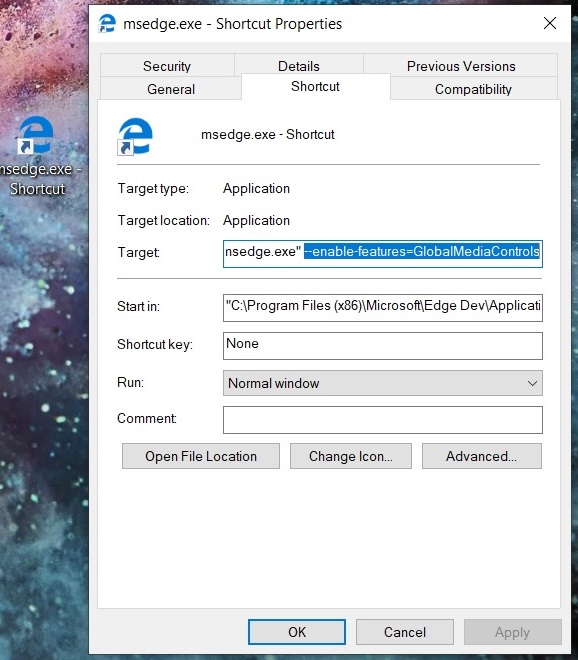Focus the Shortcut key field
The width and height of the screenshot is (578, 660).
[383, 346]
